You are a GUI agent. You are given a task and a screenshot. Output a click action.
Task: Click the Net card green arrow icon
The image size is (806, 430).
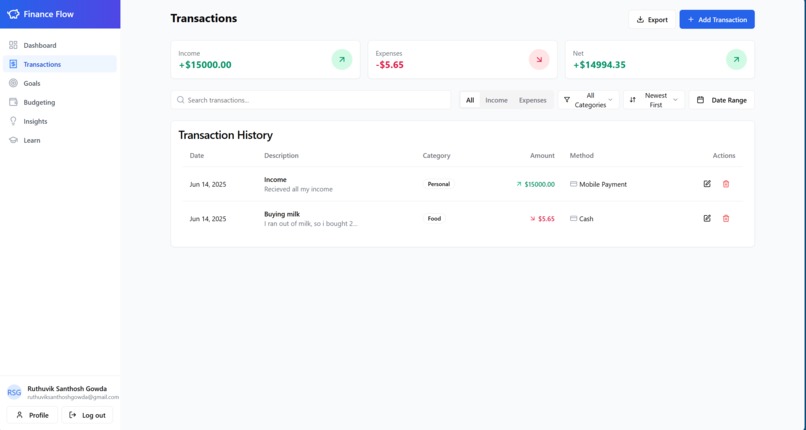(x=736, y=60)
